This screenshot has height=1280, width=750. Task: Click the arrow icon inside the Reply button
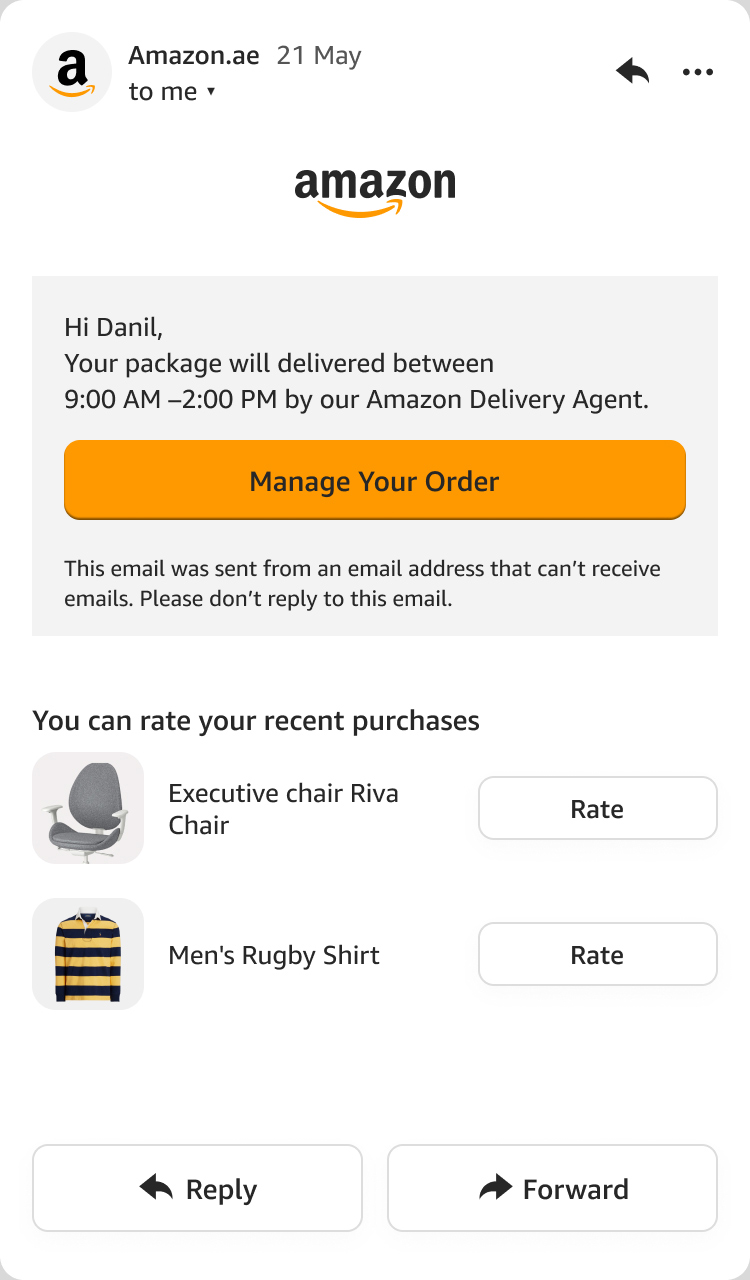tap(156, 1187)
